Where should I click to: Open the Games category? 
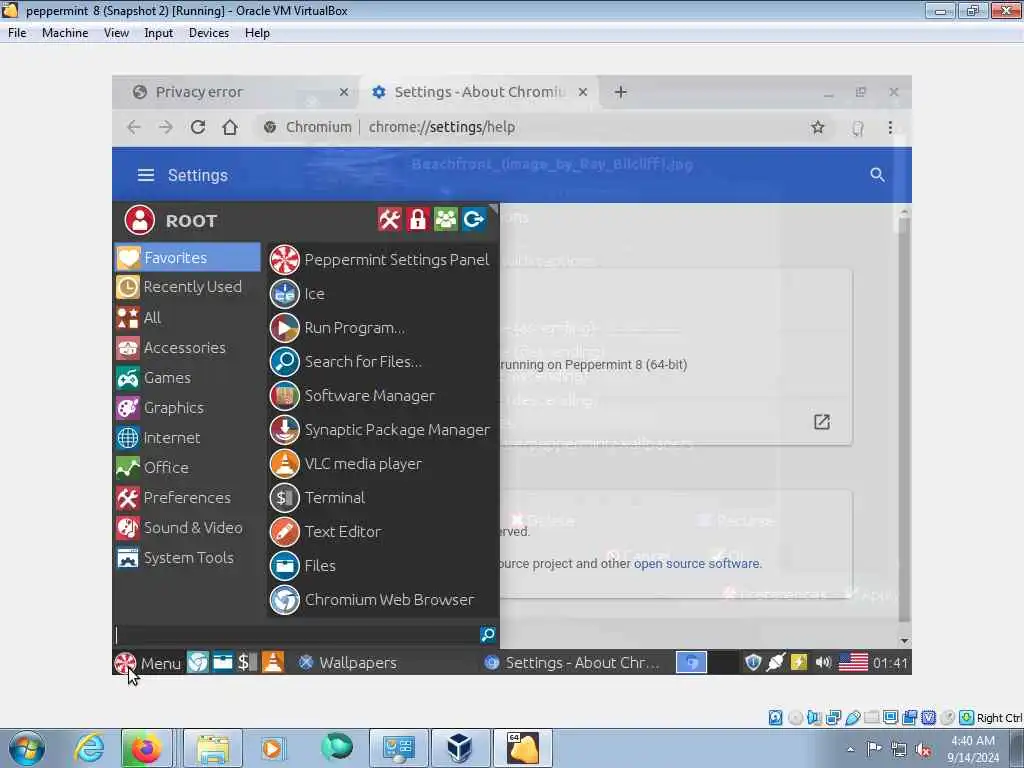click(187, 377)
